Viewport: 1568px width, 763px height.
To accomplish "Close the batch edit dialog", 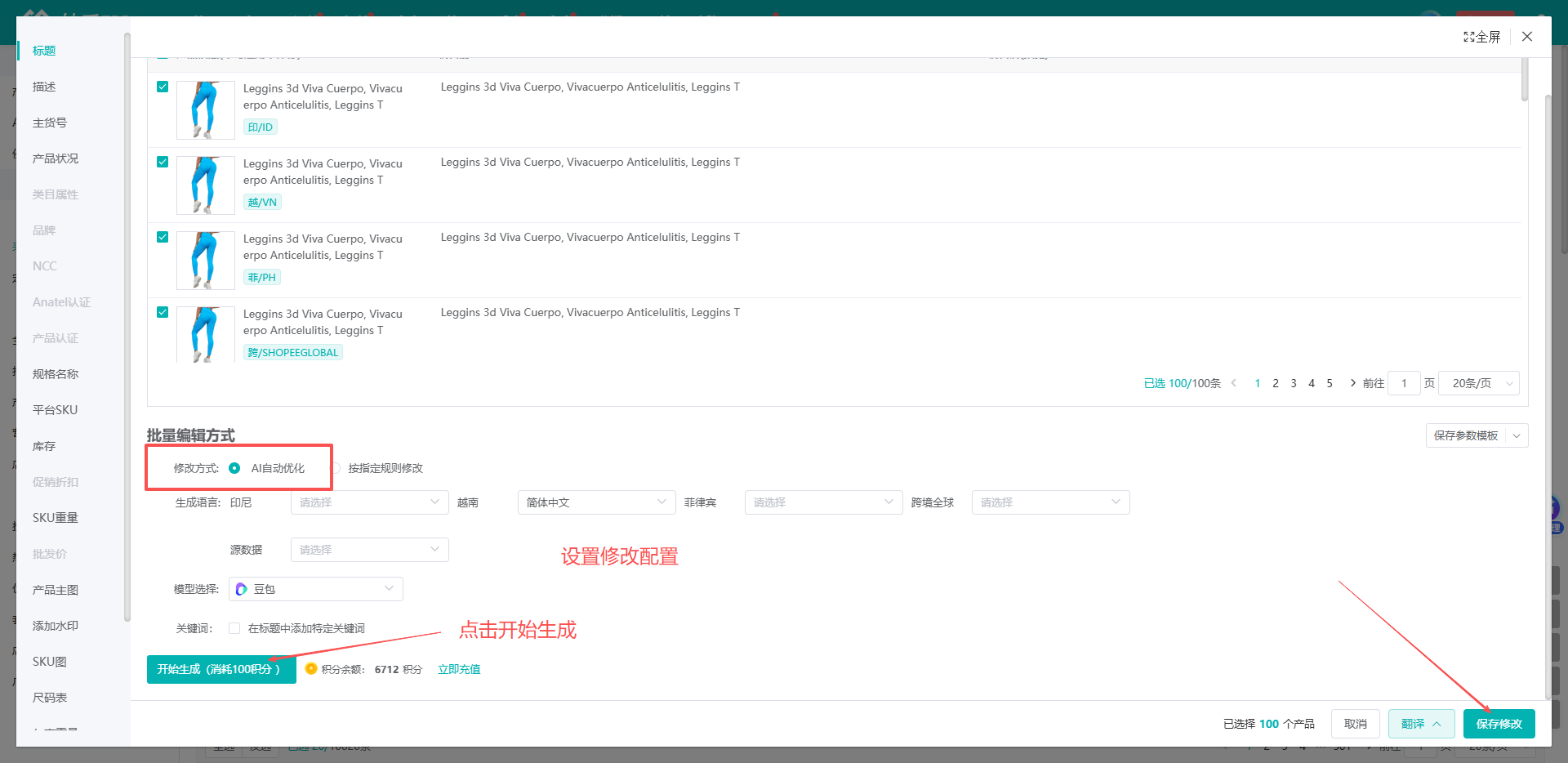I will [1527, 37].
